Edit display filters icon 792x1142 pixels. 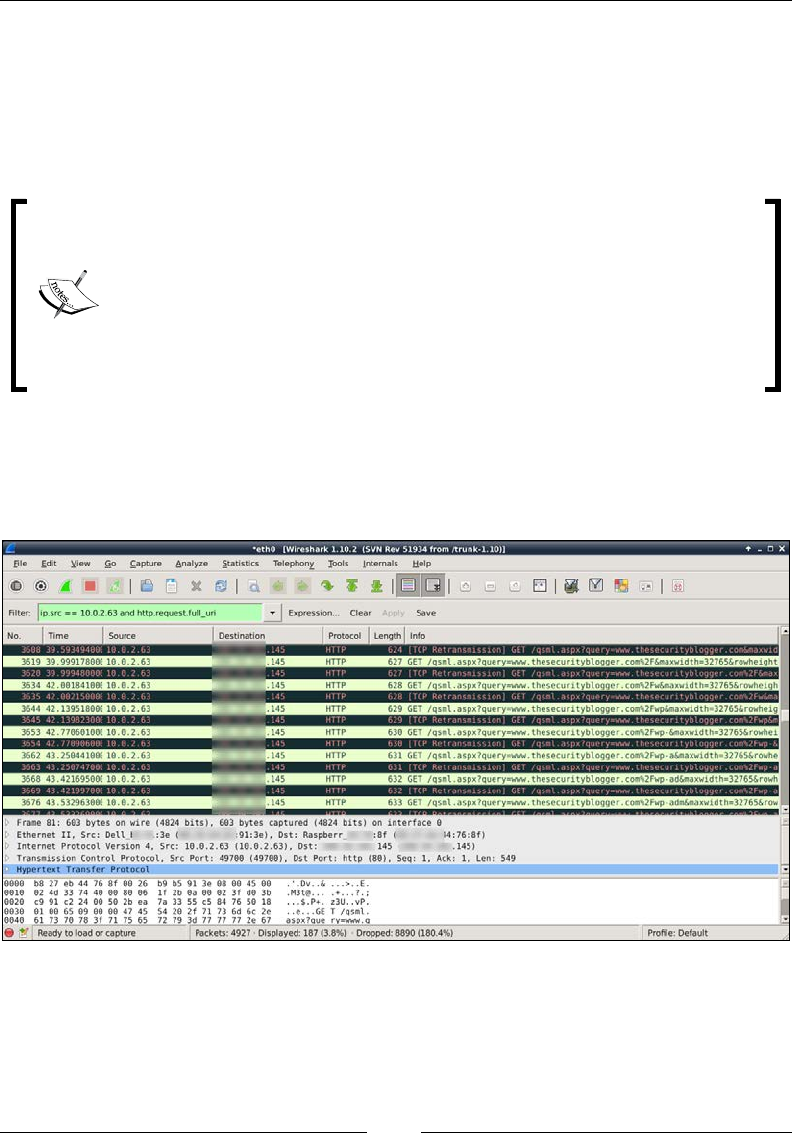click(596, 586)
